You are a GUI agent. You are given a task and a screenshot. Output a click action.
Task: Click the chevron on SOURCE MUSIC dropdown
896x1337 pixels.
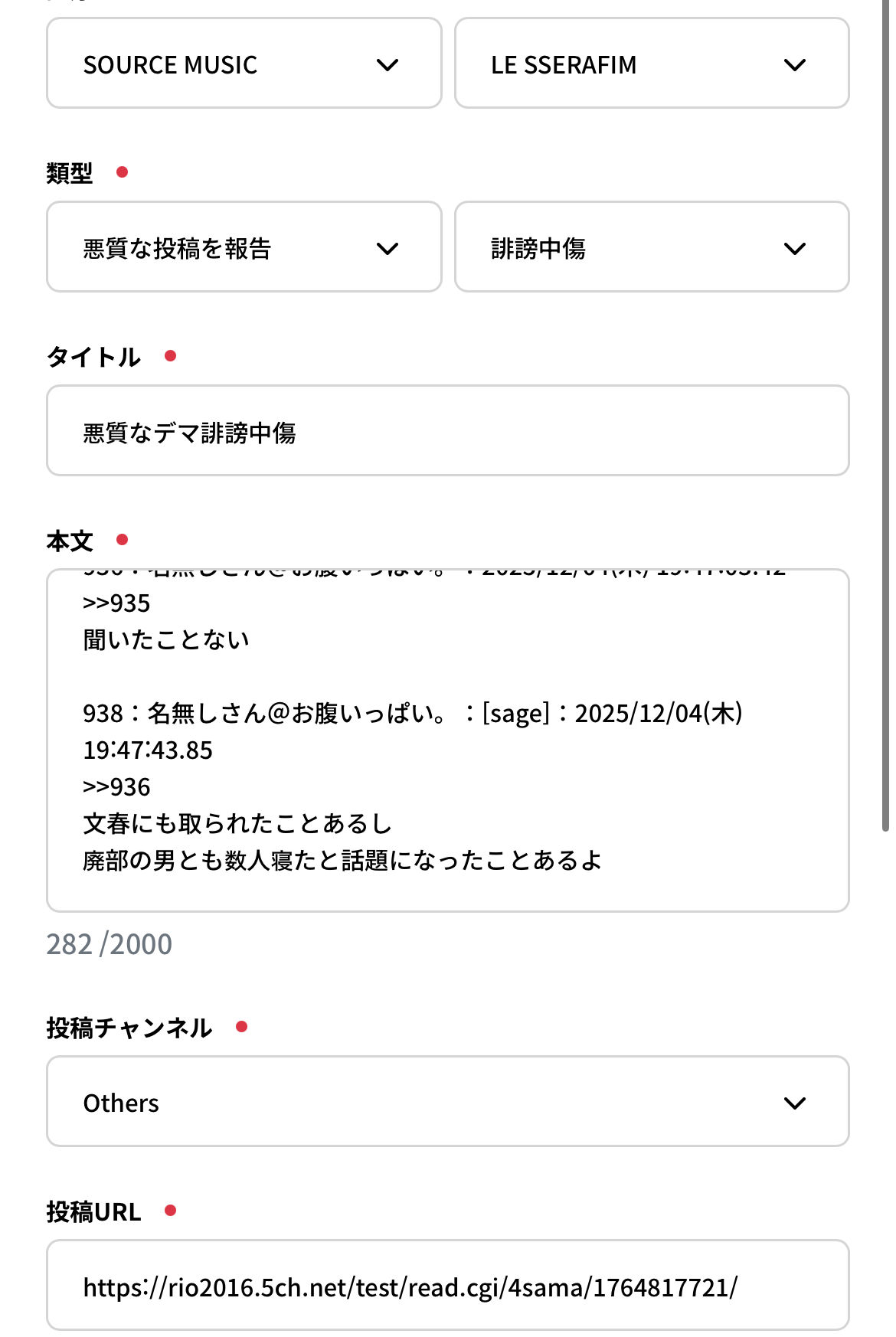(x=388, y=65)
